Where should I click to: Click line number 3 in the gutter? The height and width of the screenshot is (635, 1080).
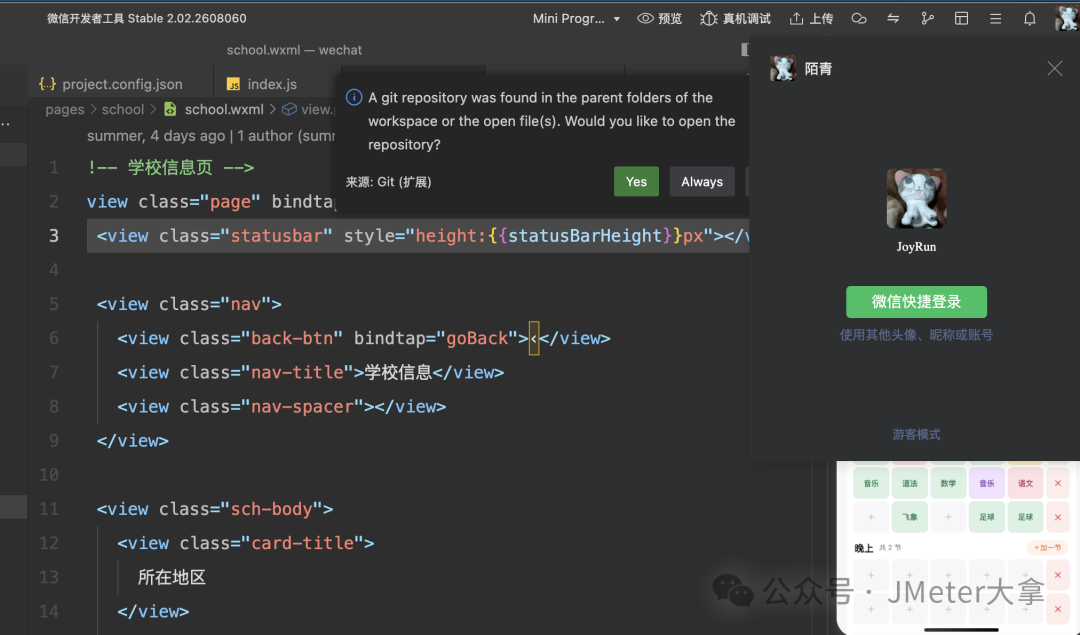54,236
